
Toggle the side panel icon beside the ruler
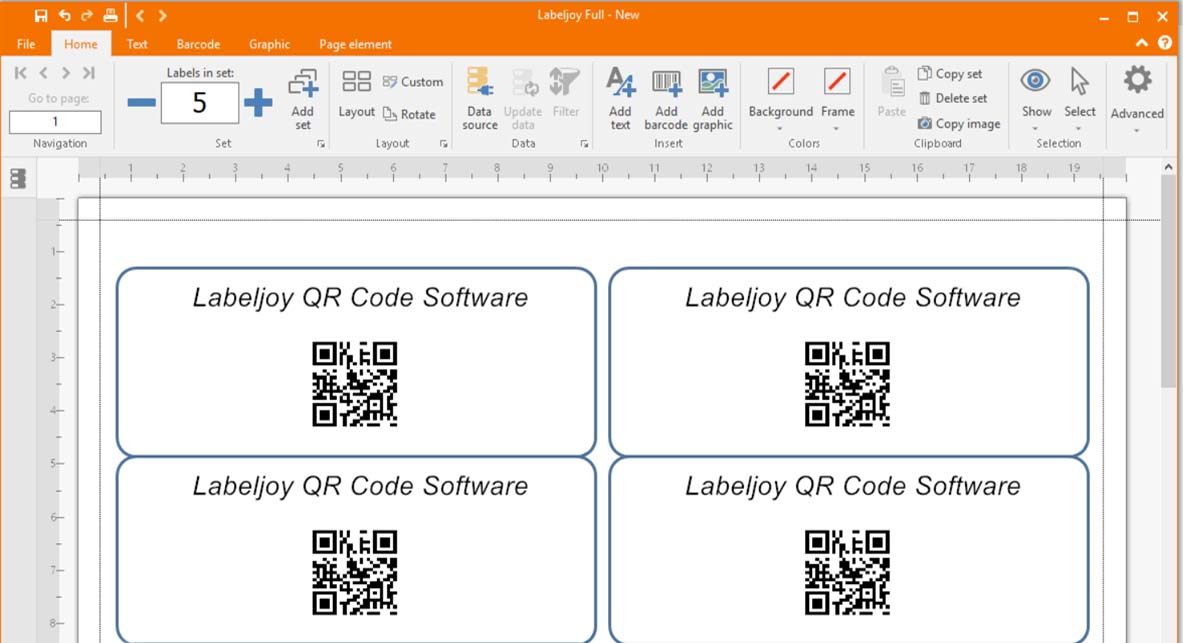click(18, 178)
